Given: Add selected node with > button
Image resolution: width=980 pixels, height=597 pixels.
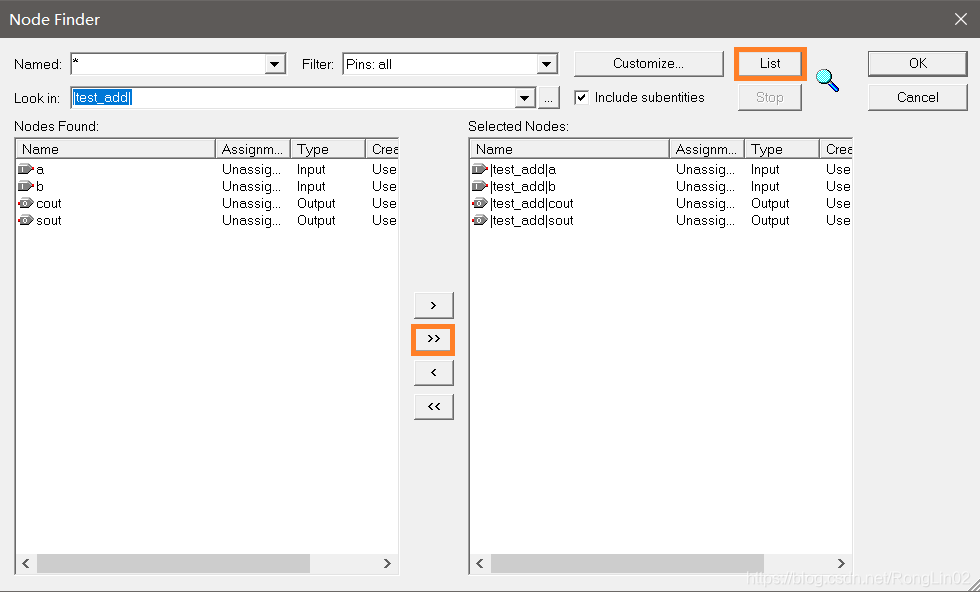Looking at the screenshot, I should click(433, 306).
